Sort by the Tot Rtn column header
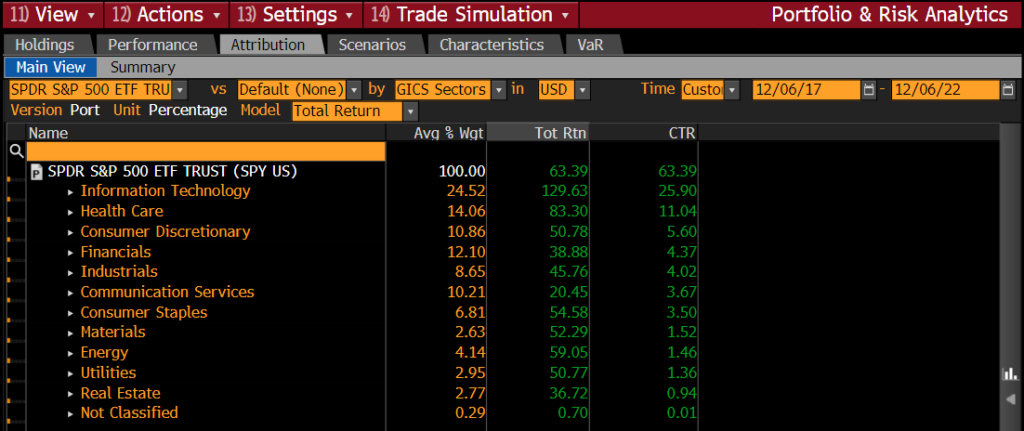The height and width of the screenshot is (431, 1024). pyautogui.click(x=538, y=133)
